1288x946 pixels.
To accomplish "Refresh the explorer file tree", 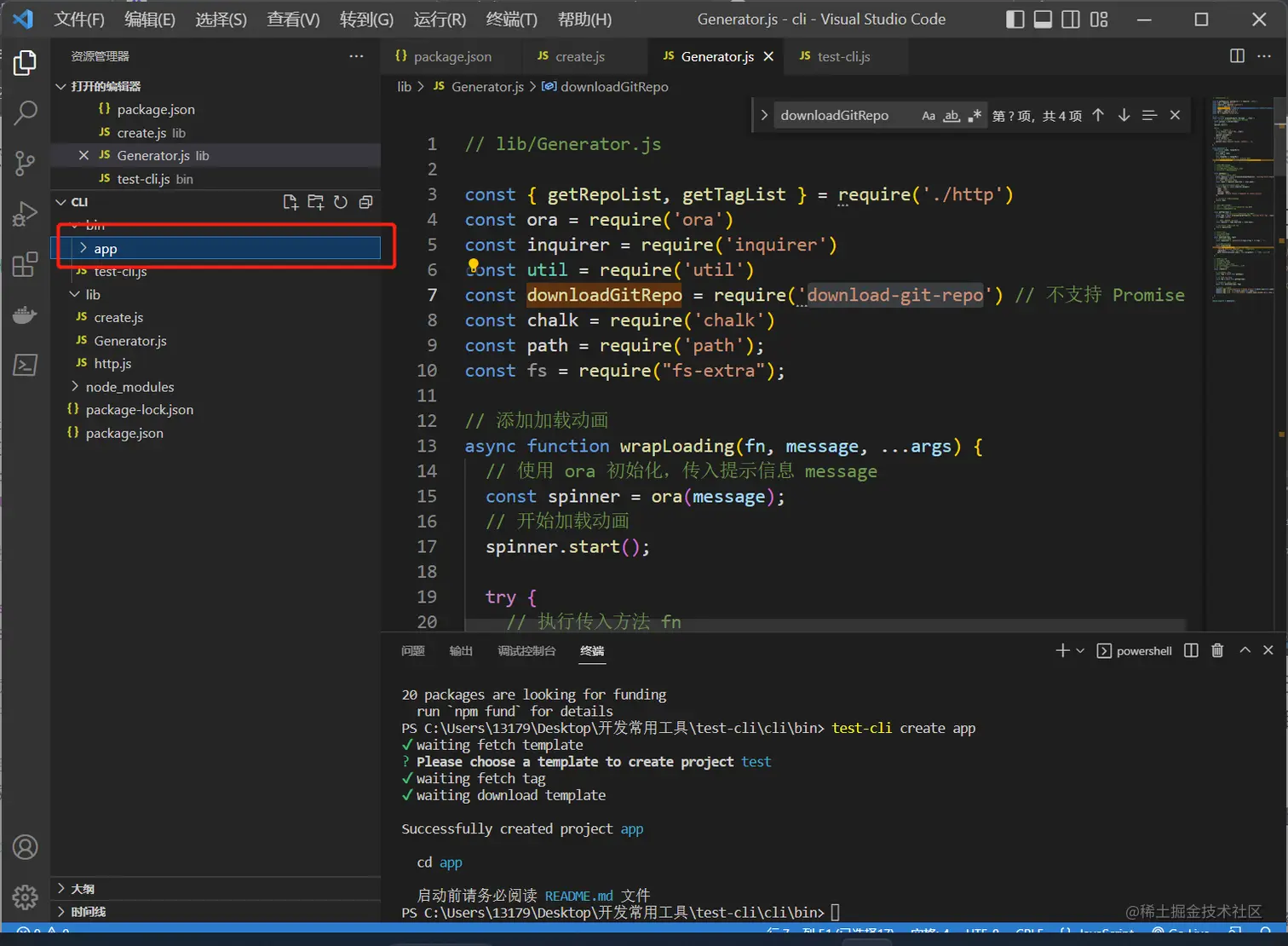I will 341,202.
